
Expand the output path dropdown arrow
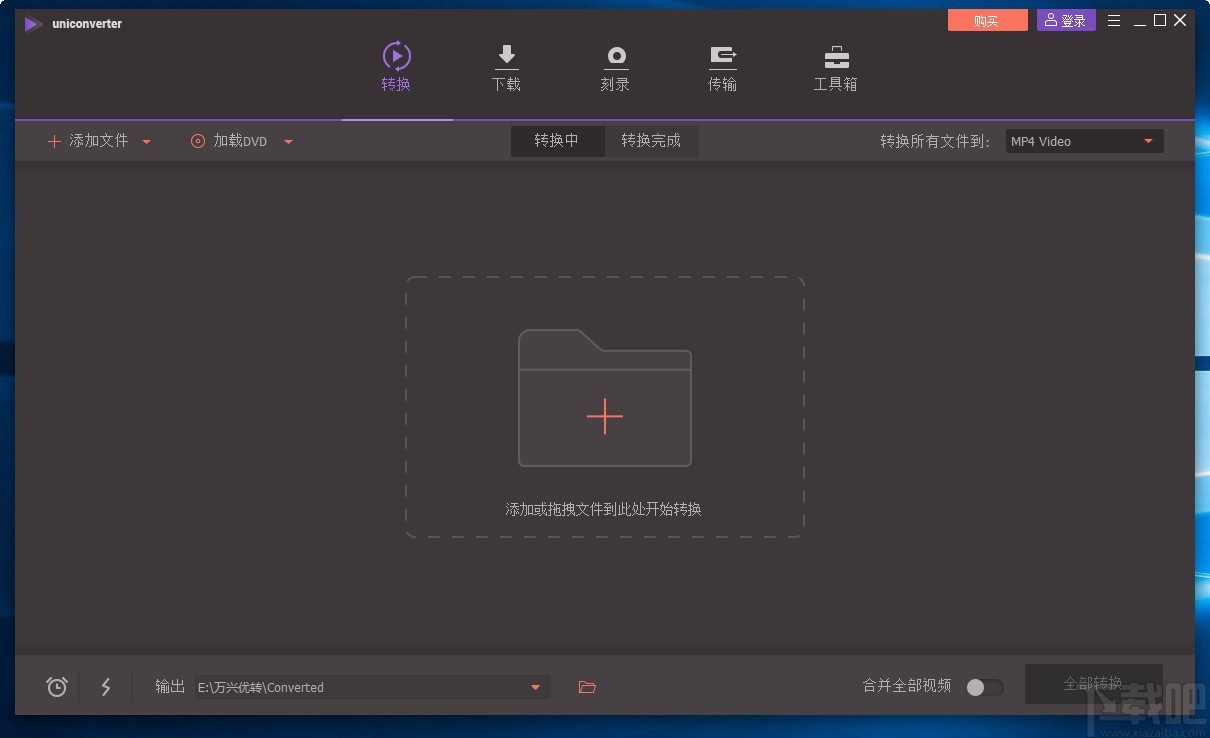click(x=535, y=687)
